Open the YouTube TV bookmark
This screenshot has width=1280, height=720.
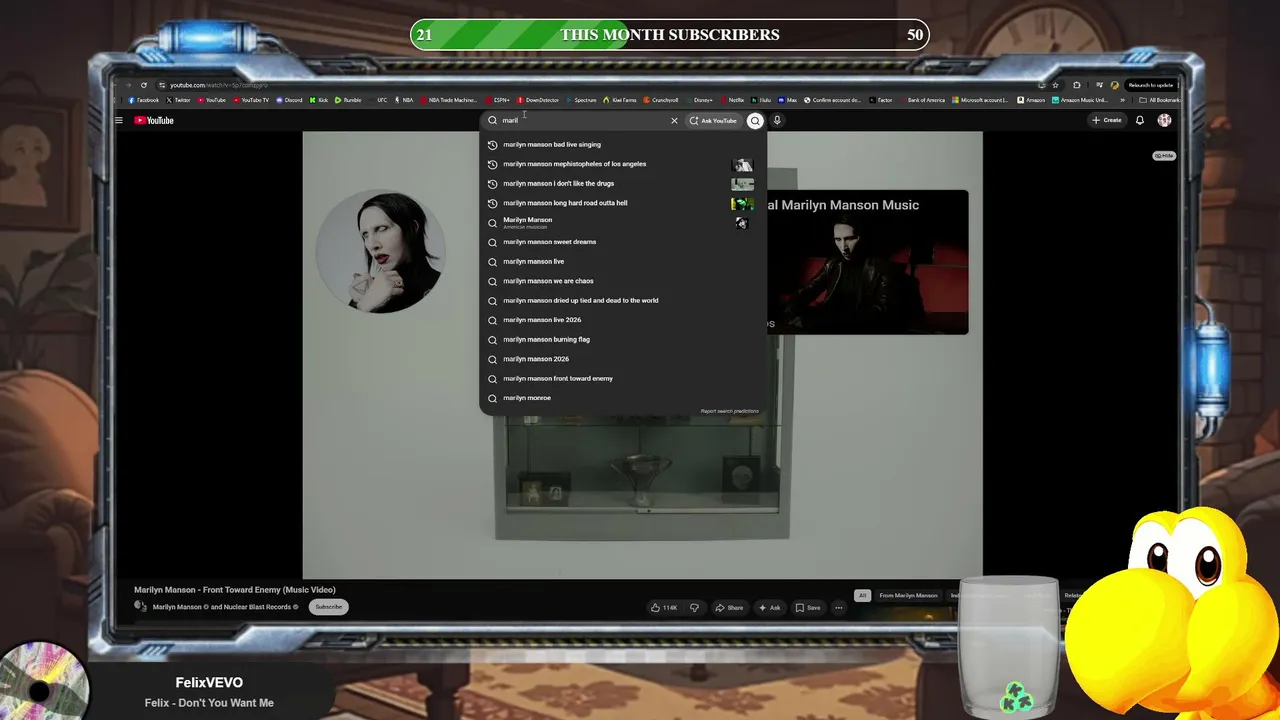coord(251,100)
